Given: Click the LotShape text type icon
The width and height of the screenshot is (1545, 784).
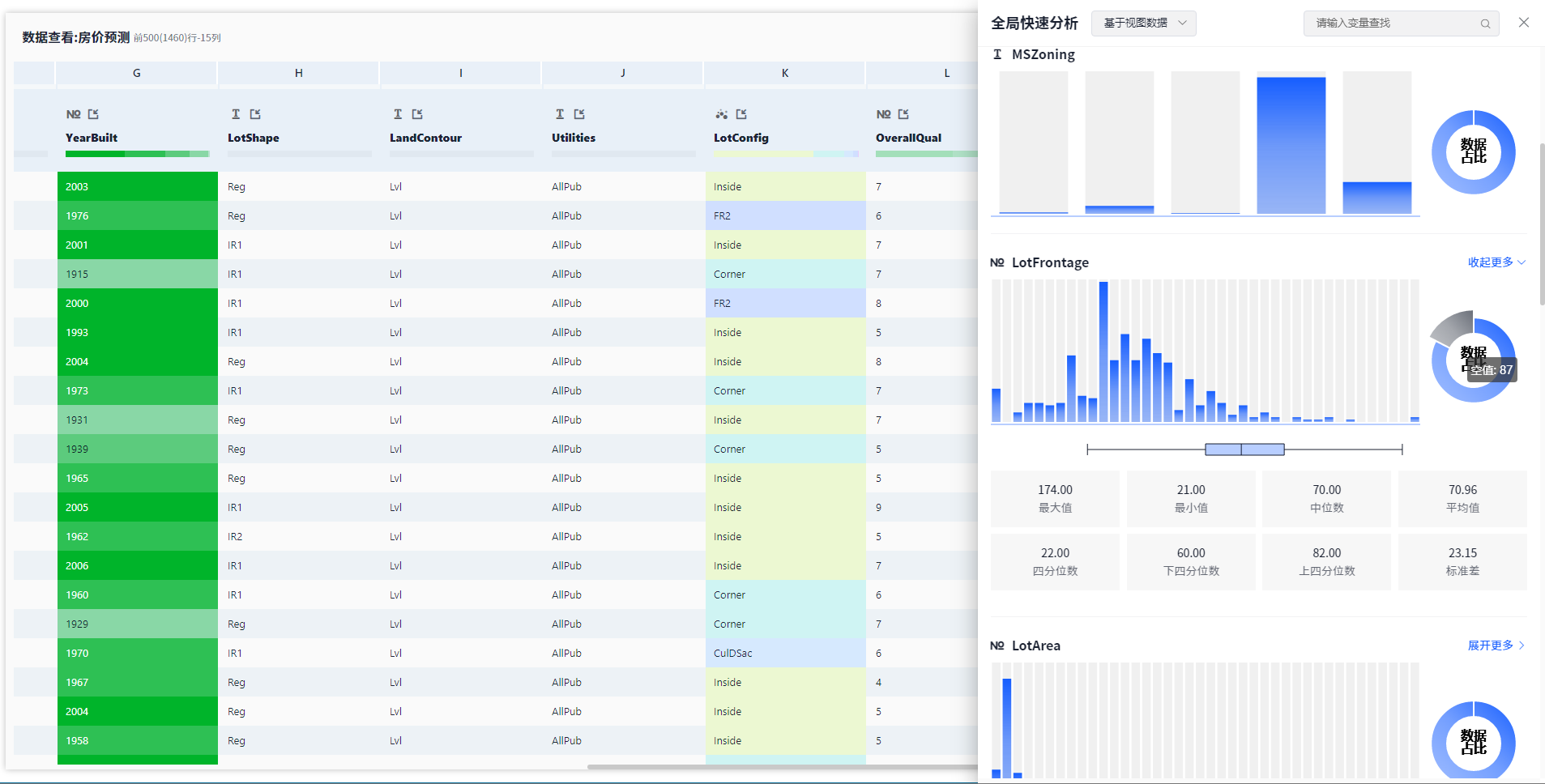Looking at the screenshot, I should click(236, 114).
